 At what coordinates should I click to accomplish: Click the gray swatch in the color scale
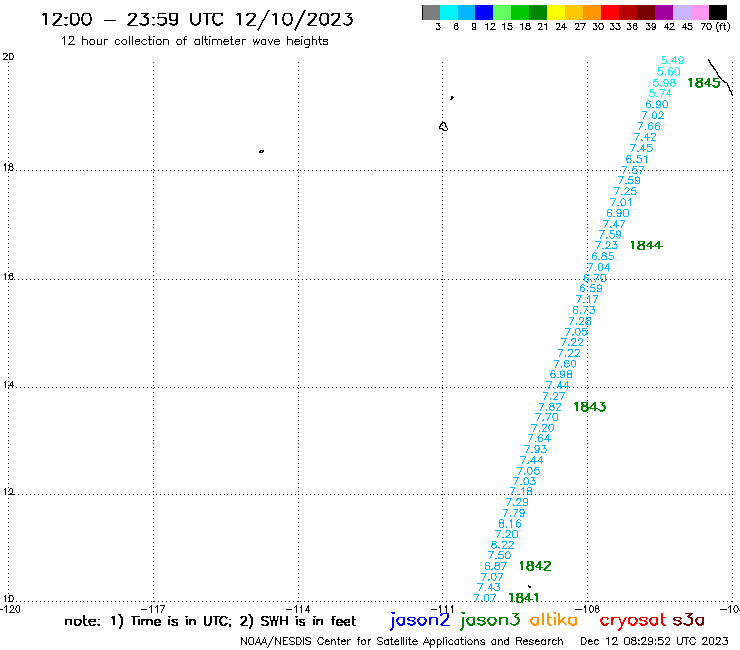(431, 12)
